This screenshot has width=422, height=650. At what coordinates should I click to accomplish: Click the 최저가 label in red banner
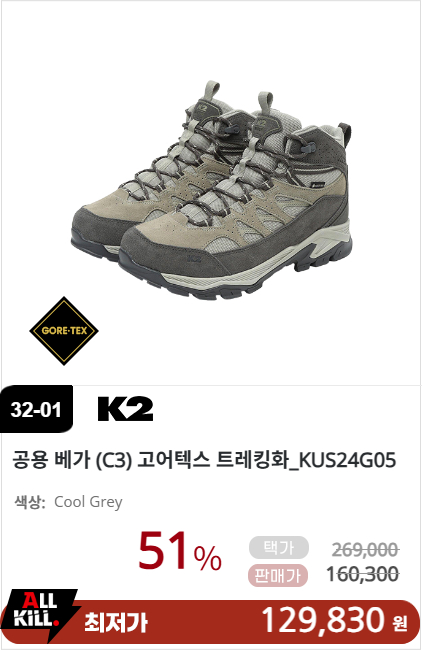point(116,623)
